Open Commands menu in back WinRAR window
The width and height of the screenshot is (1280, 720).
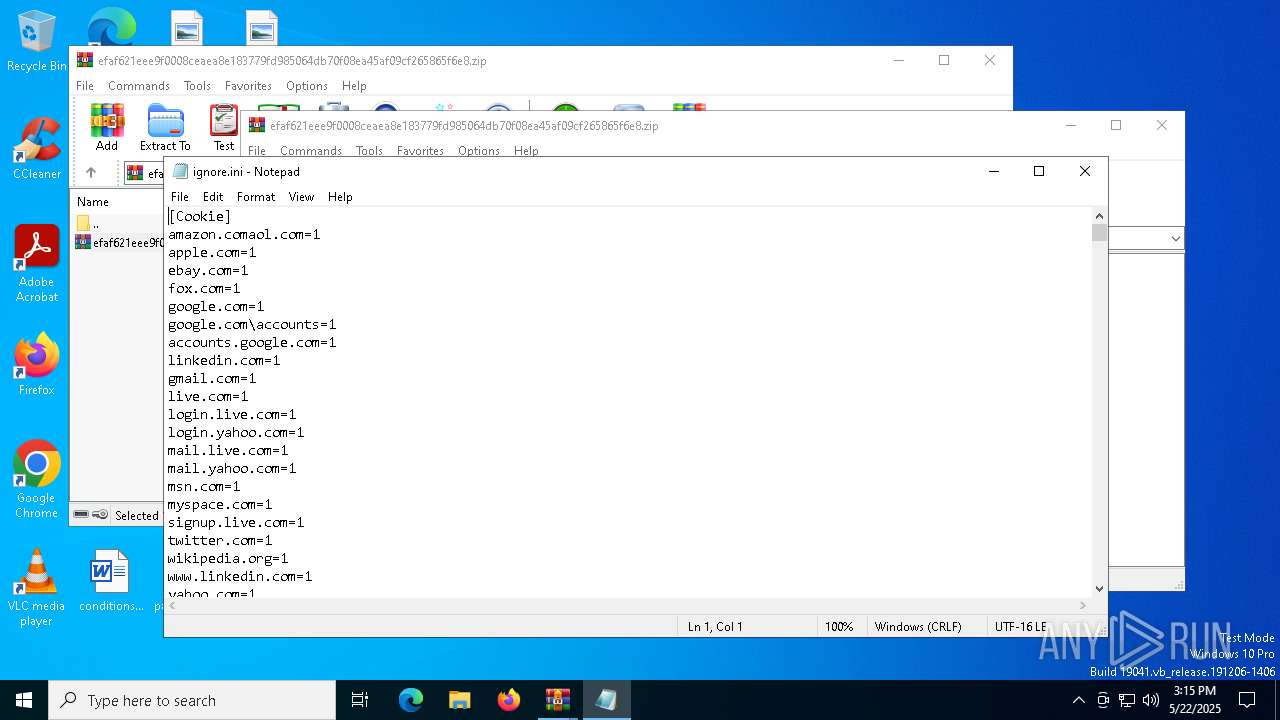click(x=139, y=86)
